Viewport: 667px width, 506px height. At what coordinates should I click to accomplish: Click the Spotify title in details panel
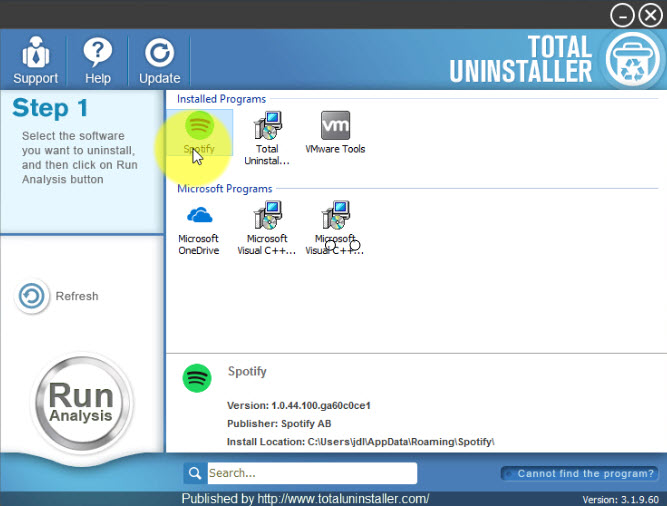click(x=247, y=371)
